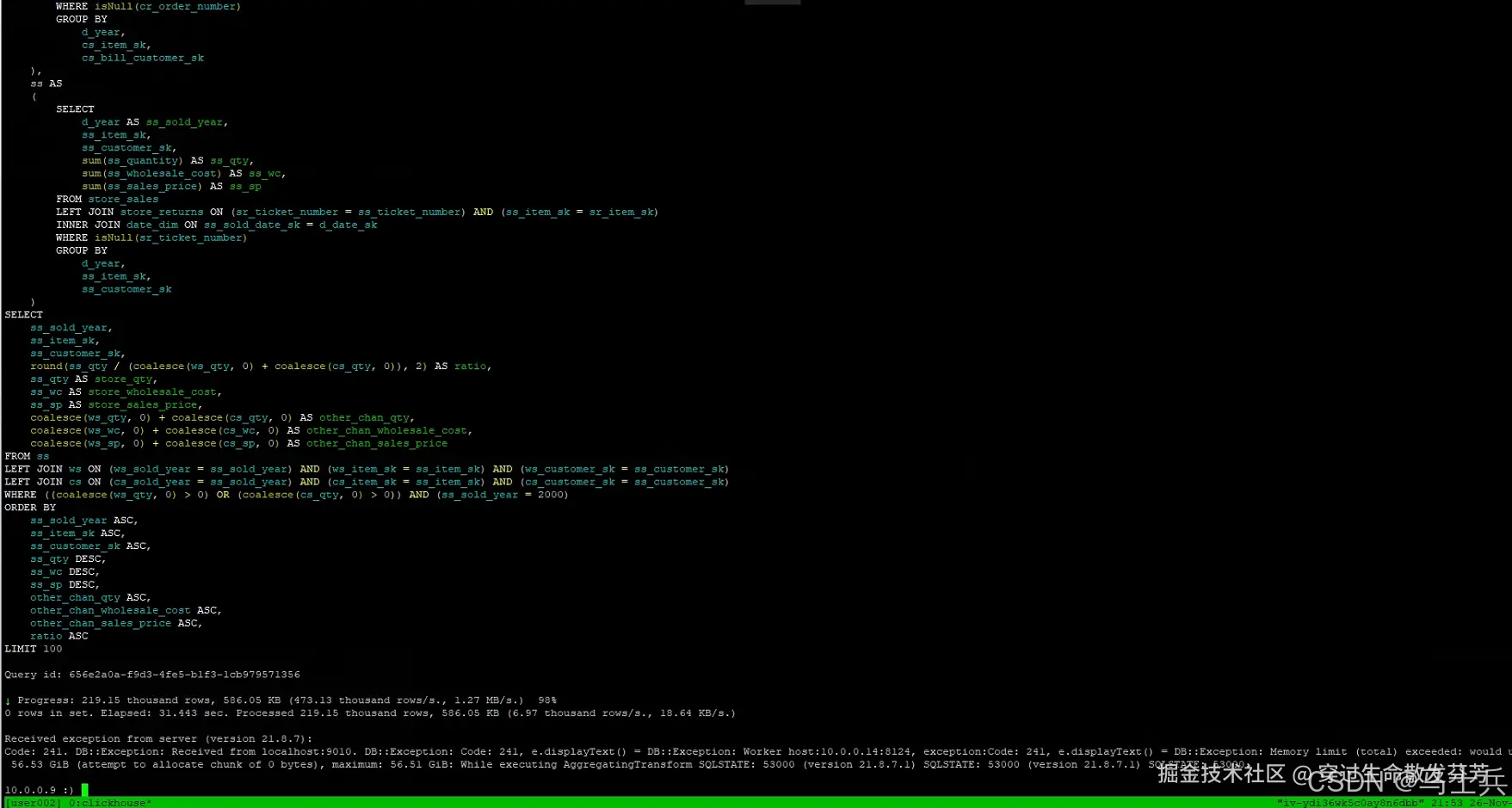The image size is (1512, 808).
Task: Click the 'ss AS' CTE name line
Action: [46, 83]
